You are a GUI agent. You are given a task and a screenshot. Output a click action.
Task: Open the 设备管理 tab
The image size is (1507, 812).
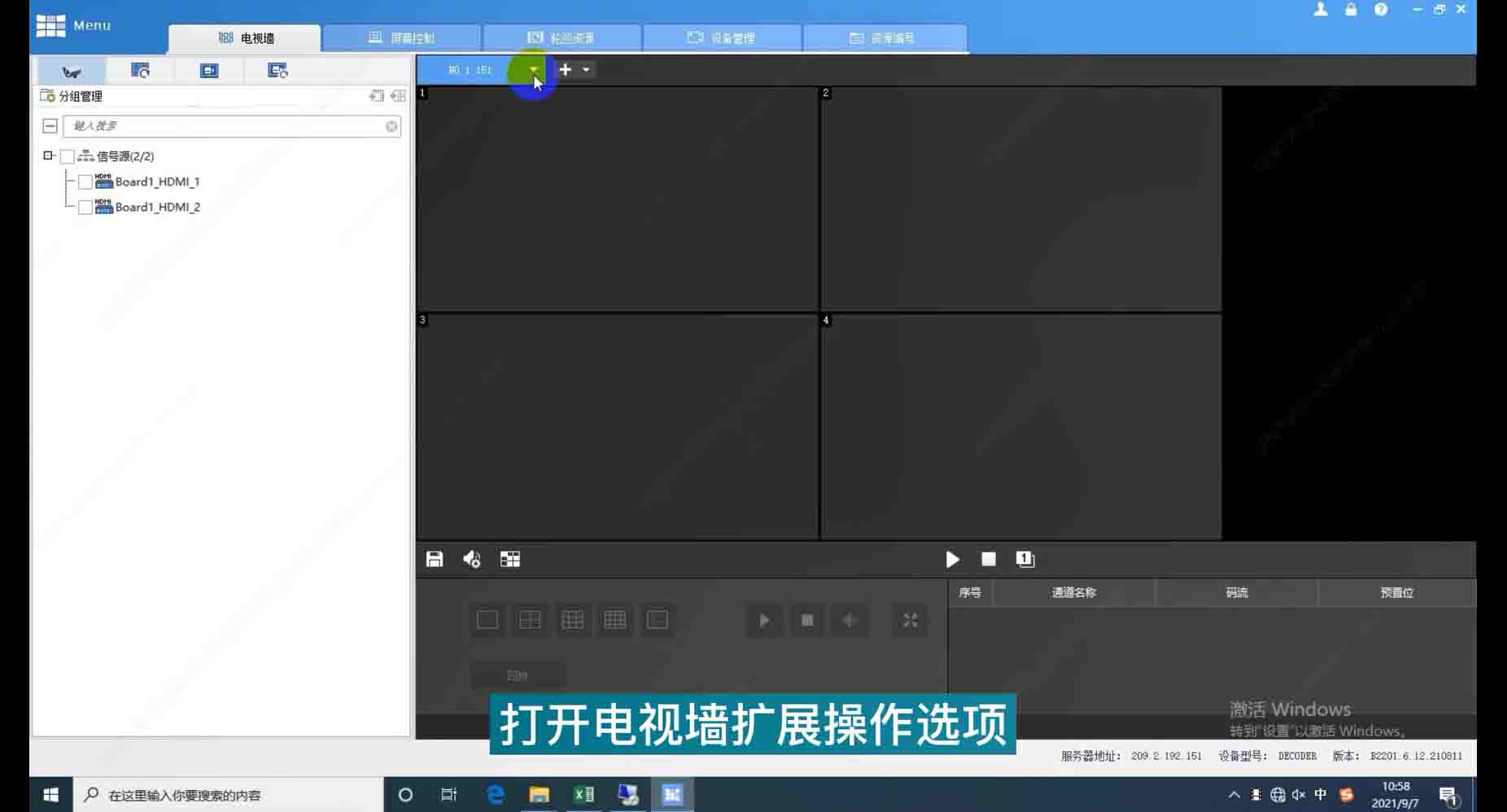[721, 37]
